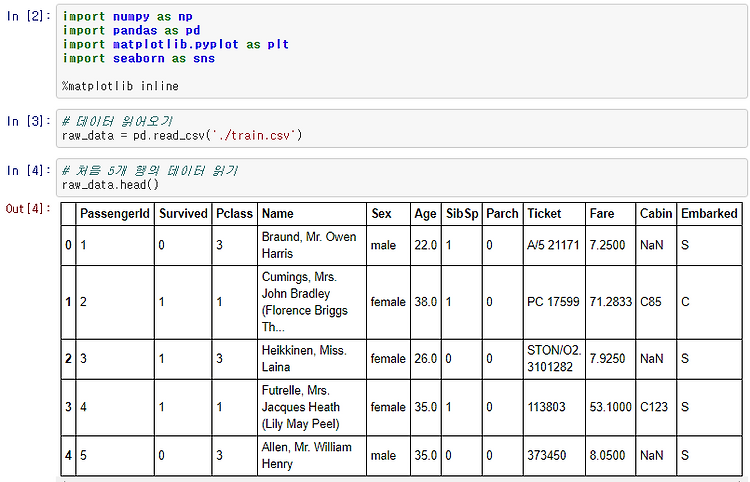Click the 'import numpy as np' line

tap(128, 17)
